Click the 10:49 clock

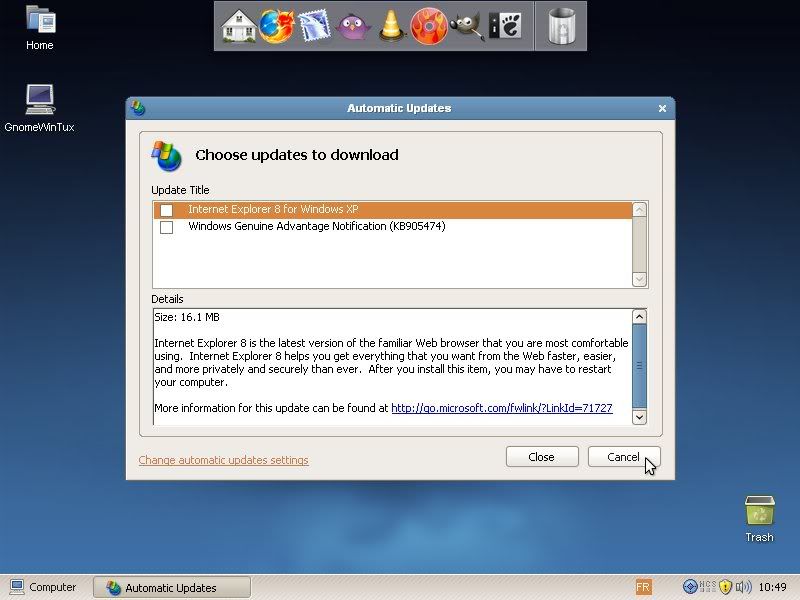click(772, 587)
